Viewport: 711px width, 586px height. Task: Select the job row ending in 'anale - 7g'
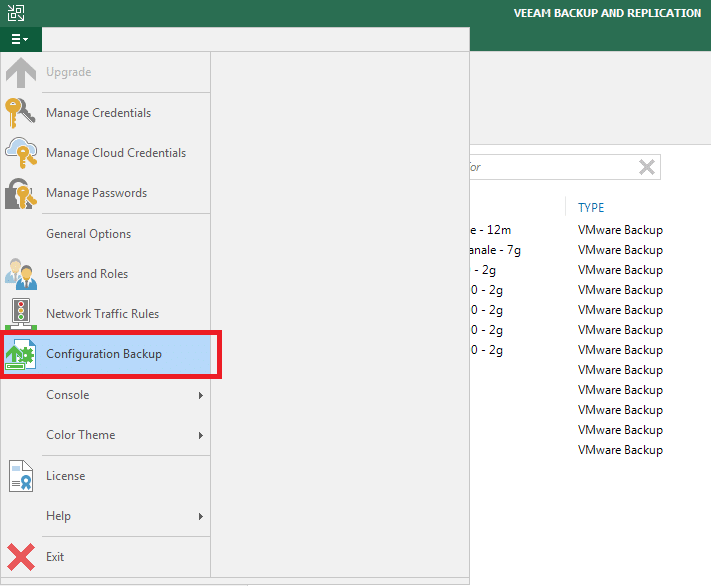(495, 250)
